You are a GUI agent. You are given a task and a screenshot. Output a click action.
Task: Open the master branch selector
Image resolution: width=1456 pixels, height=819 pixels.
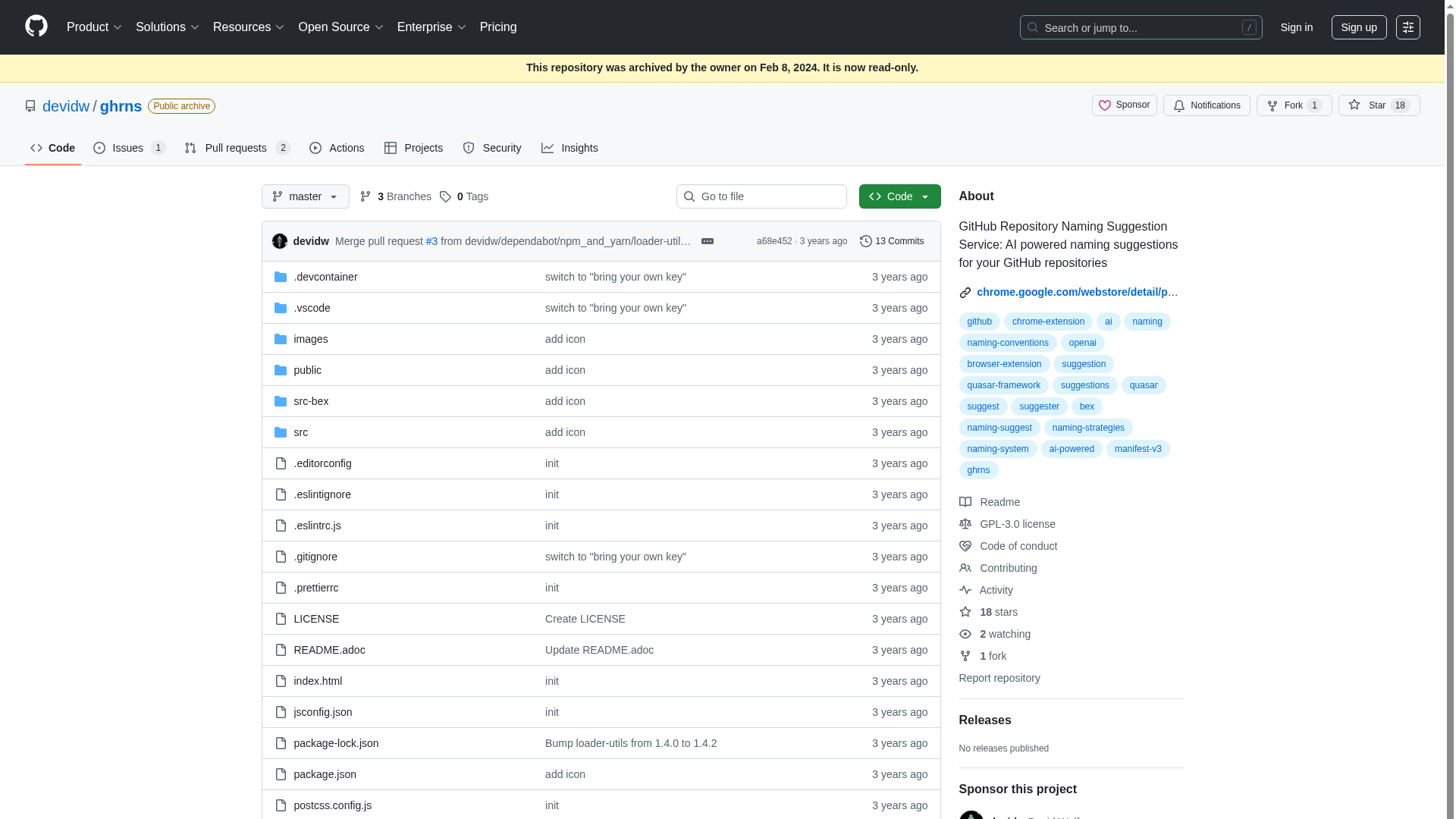pyautogui.click(x=305, y=196)
